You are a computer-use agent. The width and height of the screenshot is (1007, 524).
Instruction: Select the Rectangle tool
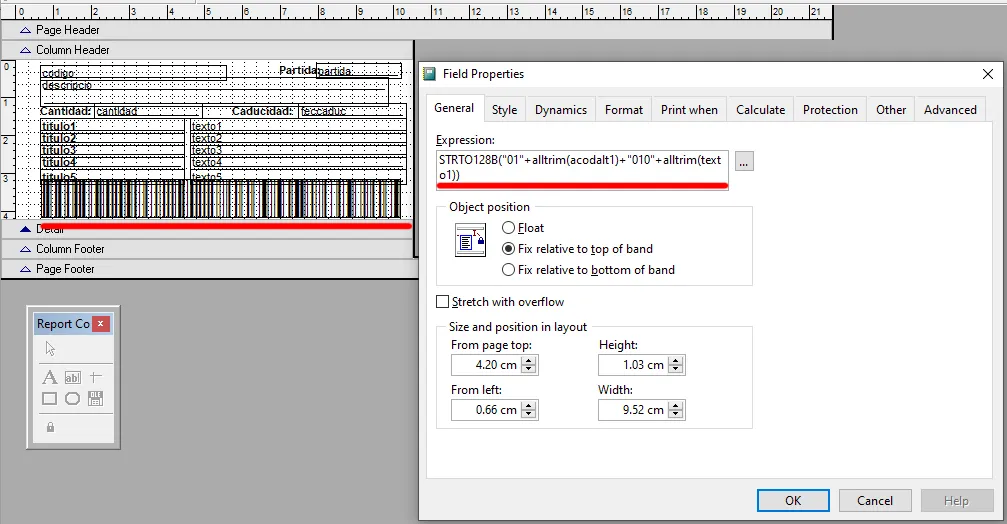pos(49,399)
